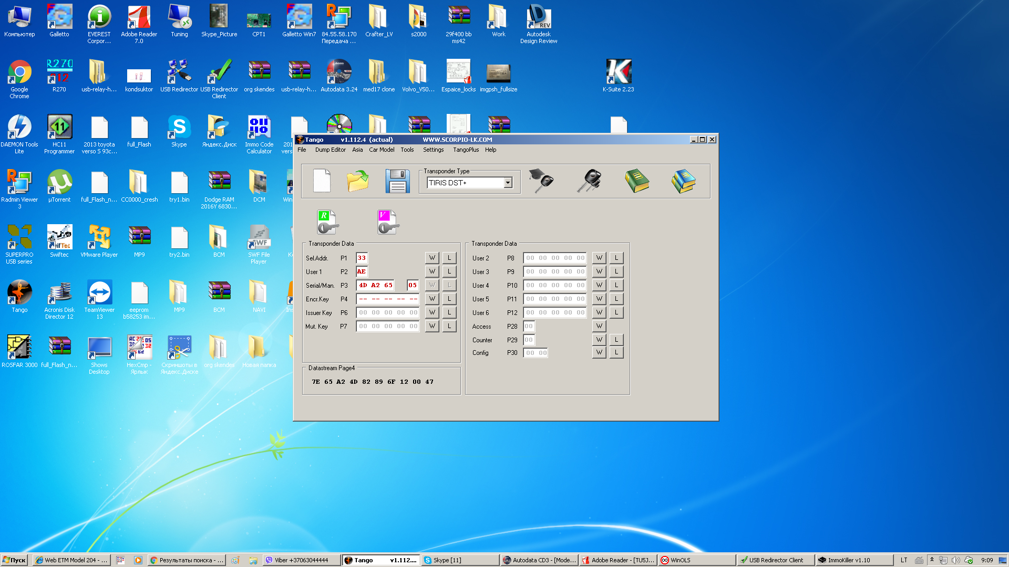Open the EVEREST Corporate desktop icon
Viewport: 1009px width, 567px height.
[99, 24]
